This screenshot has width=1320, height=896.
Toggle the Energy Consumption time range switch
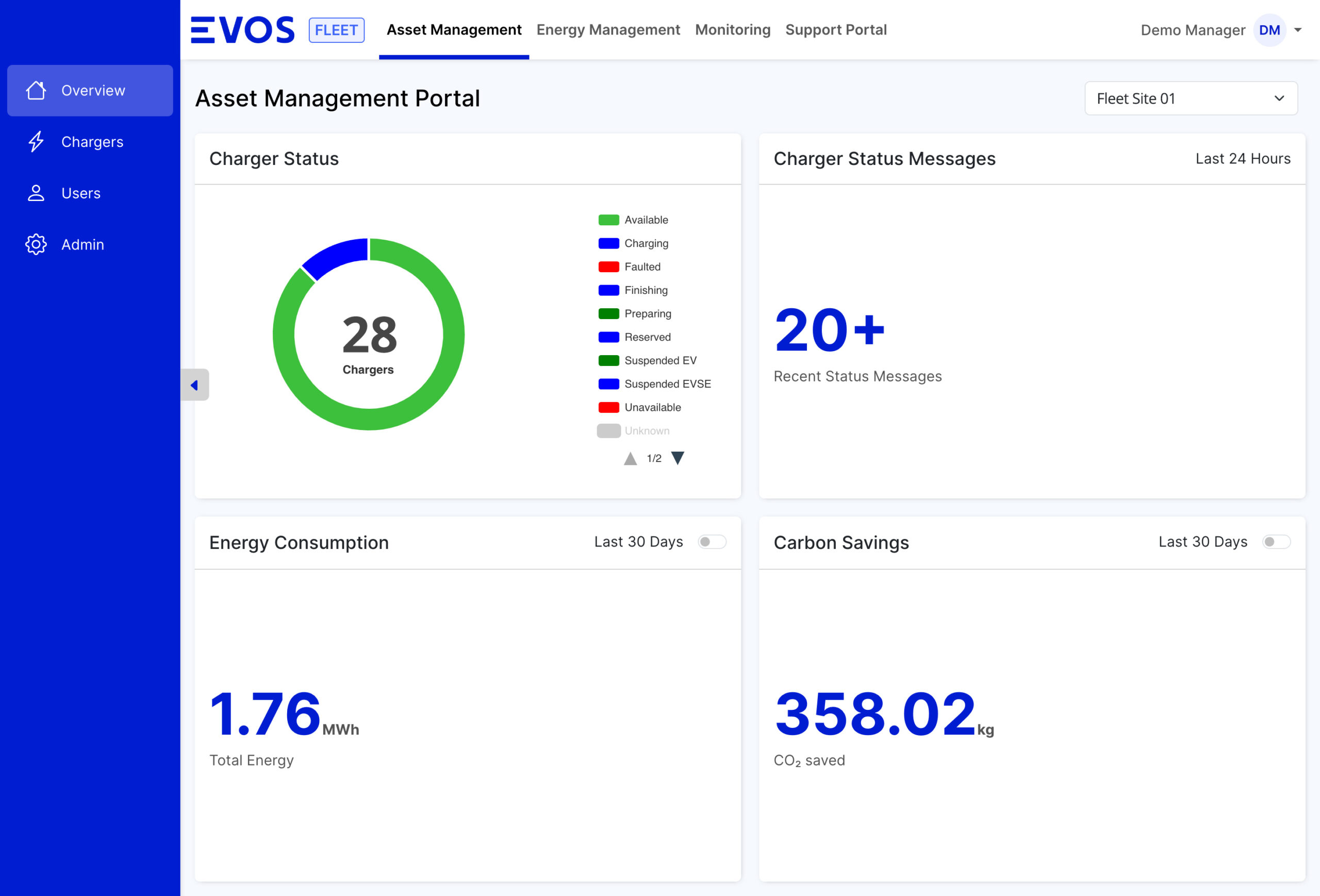click(x=712, y=542)
